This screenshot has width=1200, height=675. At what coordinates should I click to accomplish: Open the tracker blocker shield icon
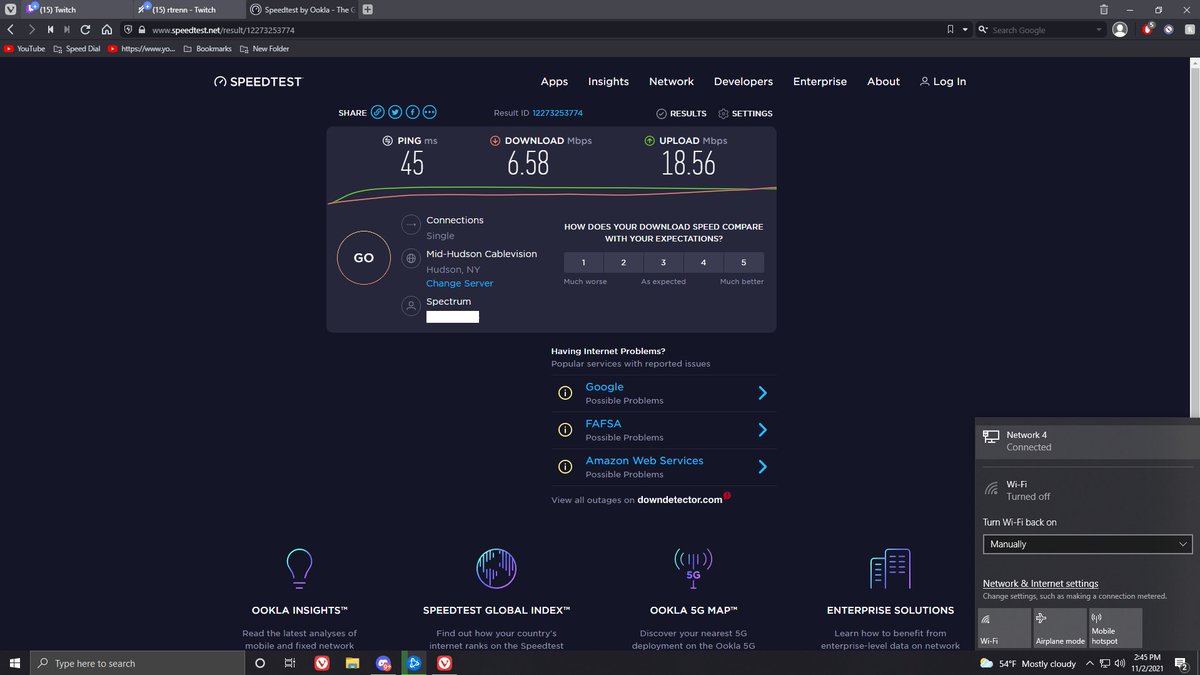pyautogui.click(x=128, y=30)
